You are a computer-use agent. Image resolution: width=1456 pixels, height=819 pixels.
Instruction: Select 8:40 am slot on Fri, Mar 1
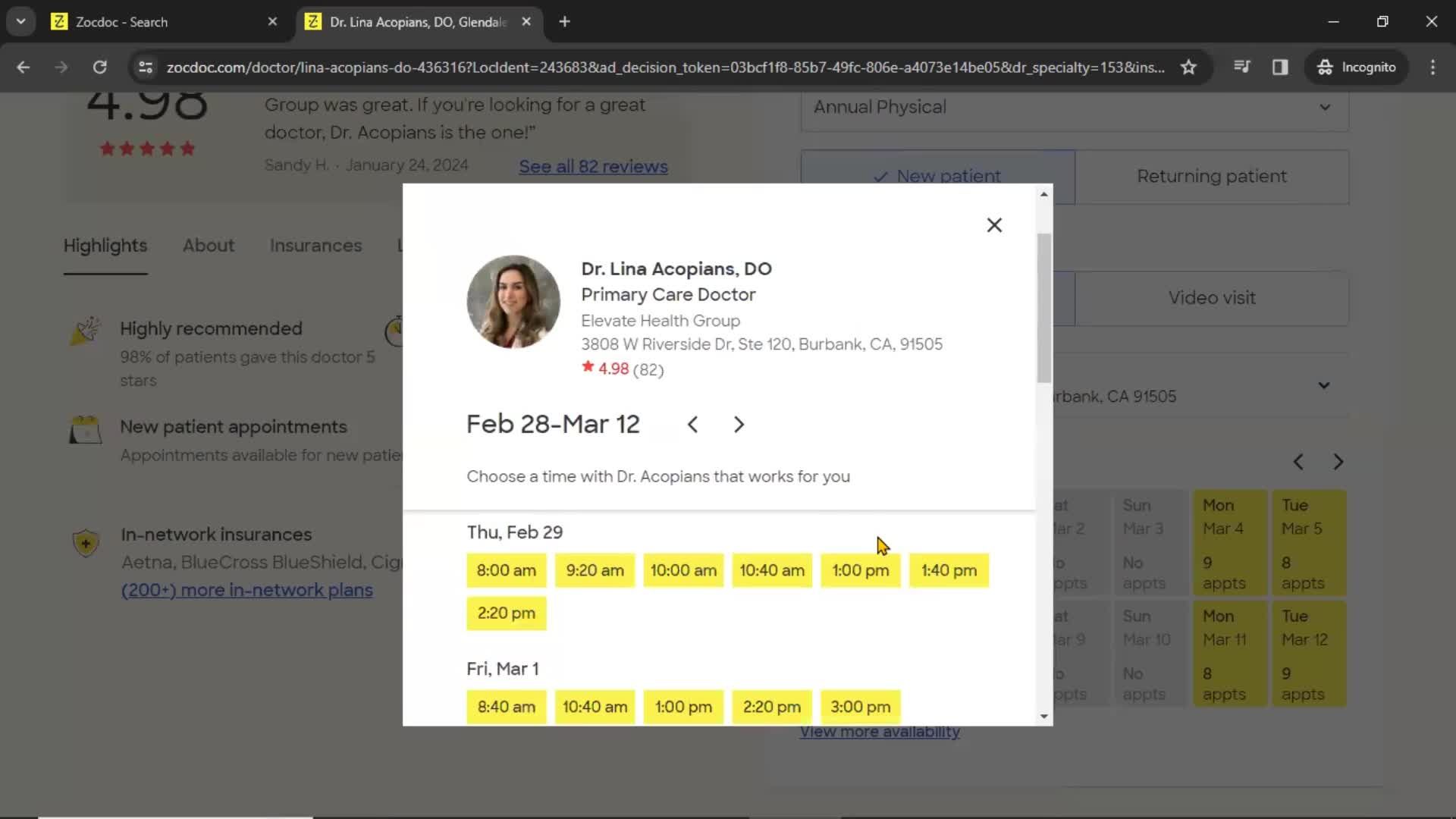[507, 707]
